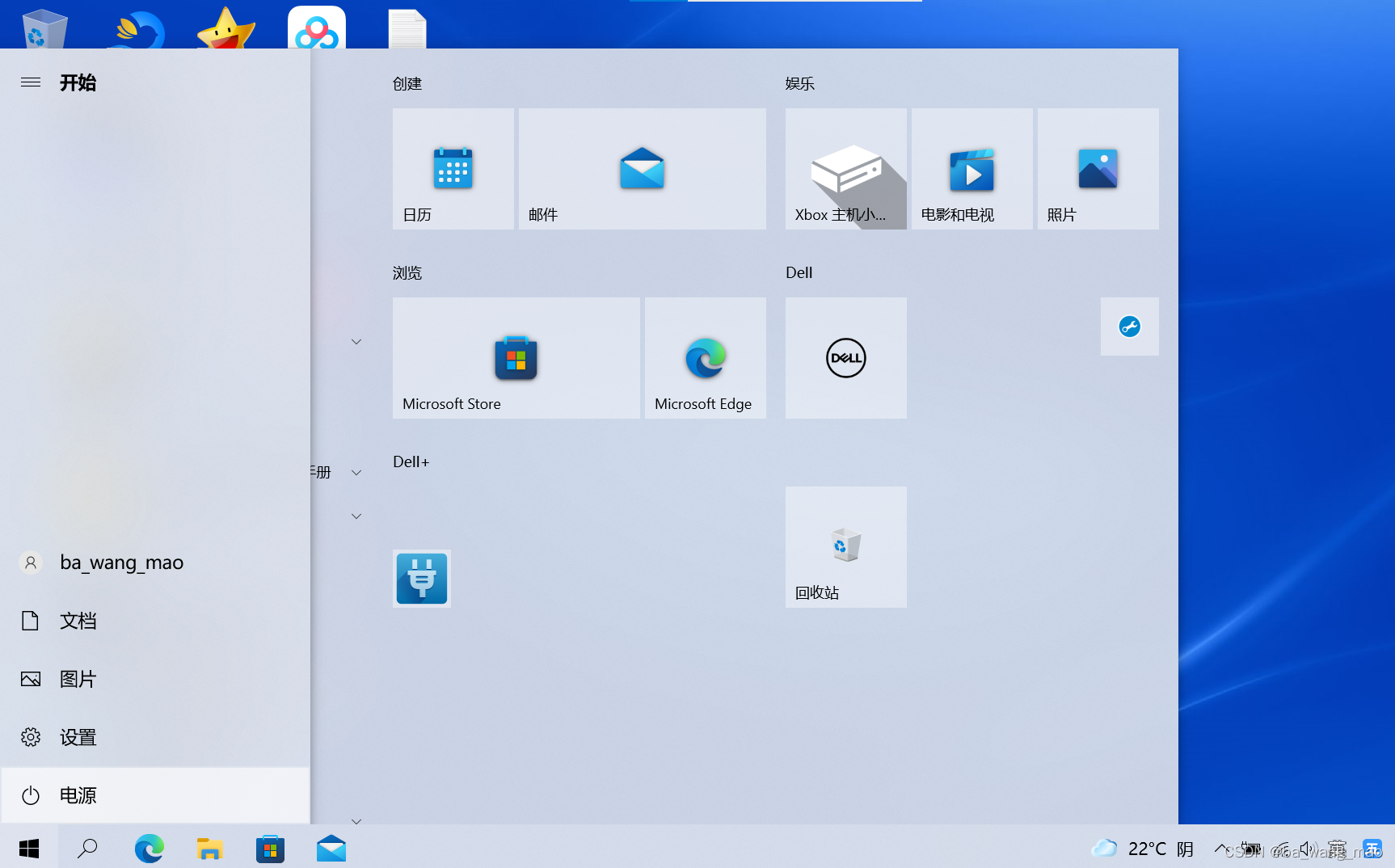Open the 电影和电视 tile
1395x868 pixels.
[x=971, y=168]
